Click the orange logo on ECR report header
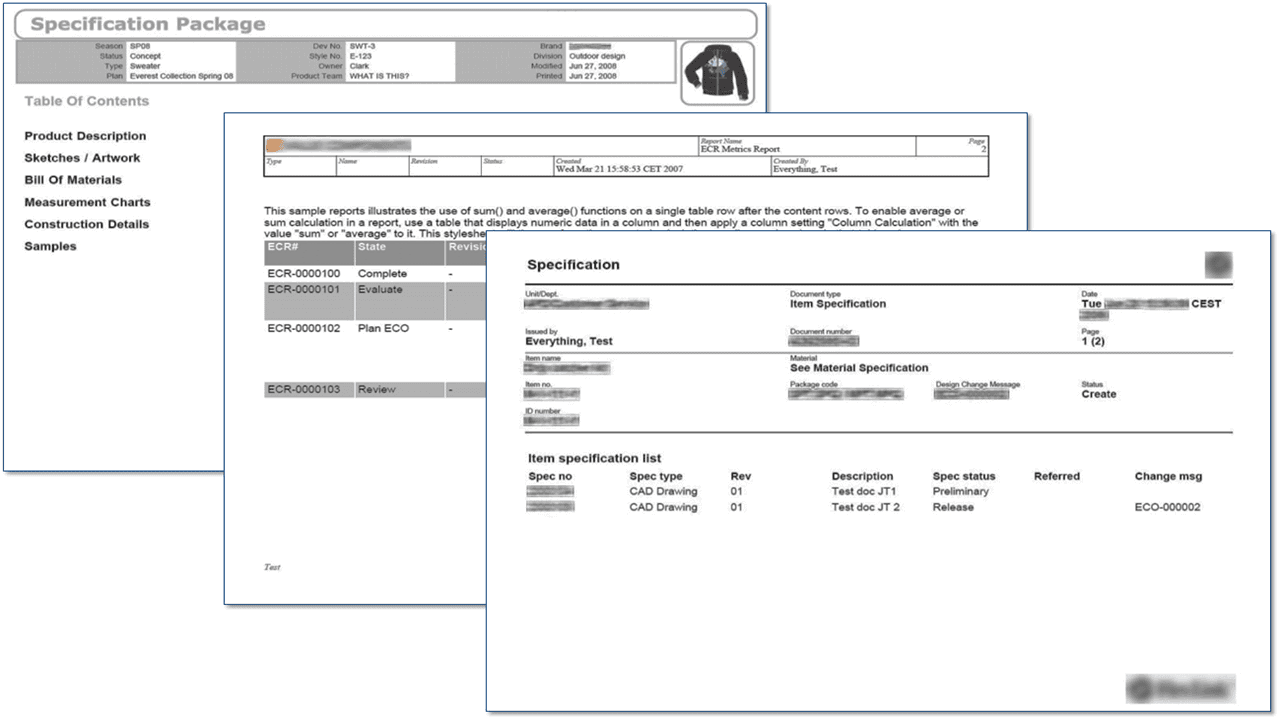 pos(277,146)
